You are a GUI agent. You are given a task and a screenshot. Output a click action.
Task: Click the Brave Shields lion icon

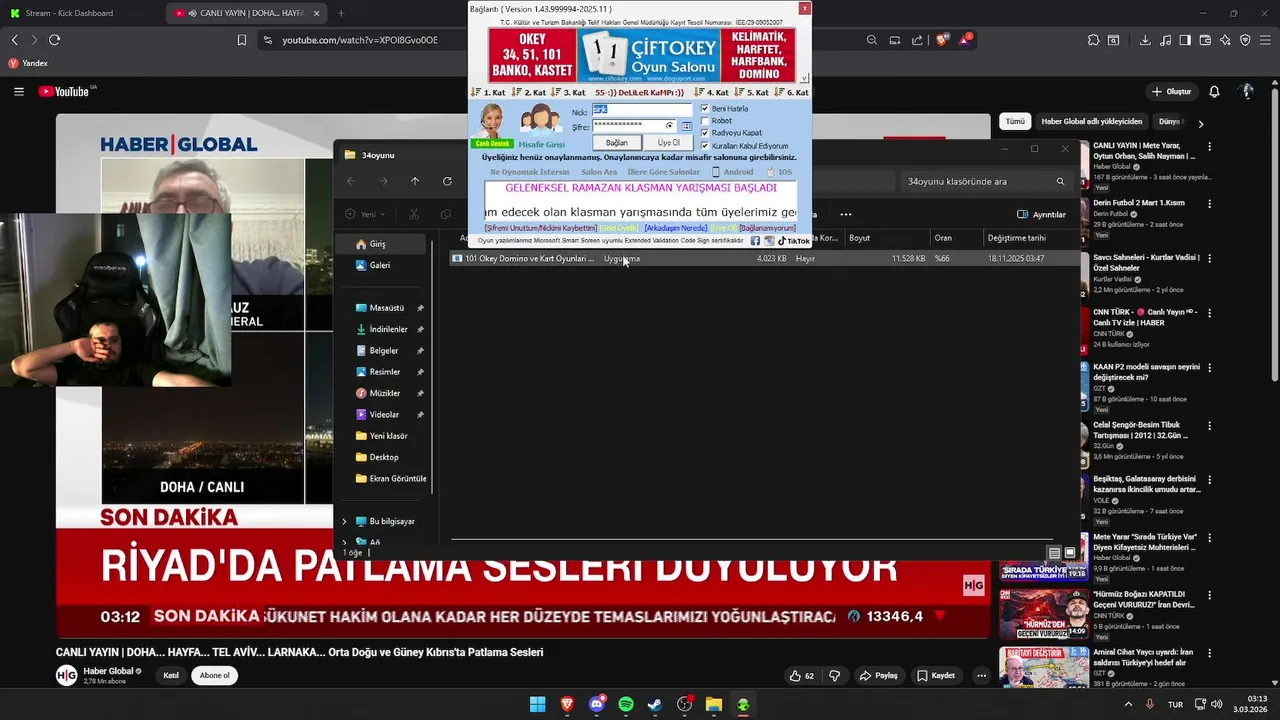pyautogui.click(x=941, y=40)
